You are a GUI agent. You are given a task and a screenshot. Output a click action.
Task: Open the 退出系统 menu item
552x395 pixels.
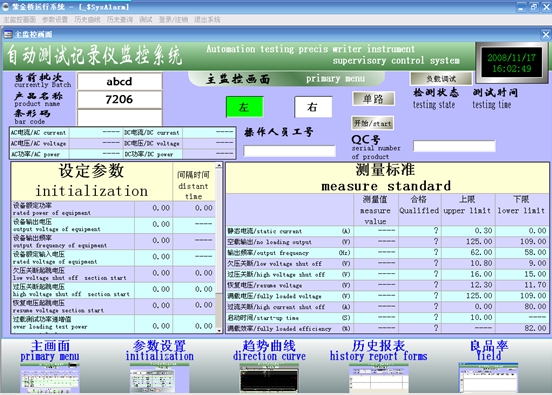point(207,20)
